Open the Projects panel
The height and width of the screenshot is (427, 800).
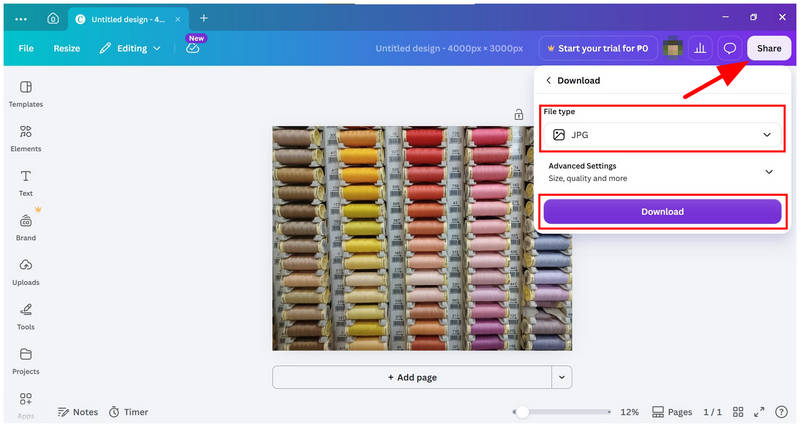[26, 361]
